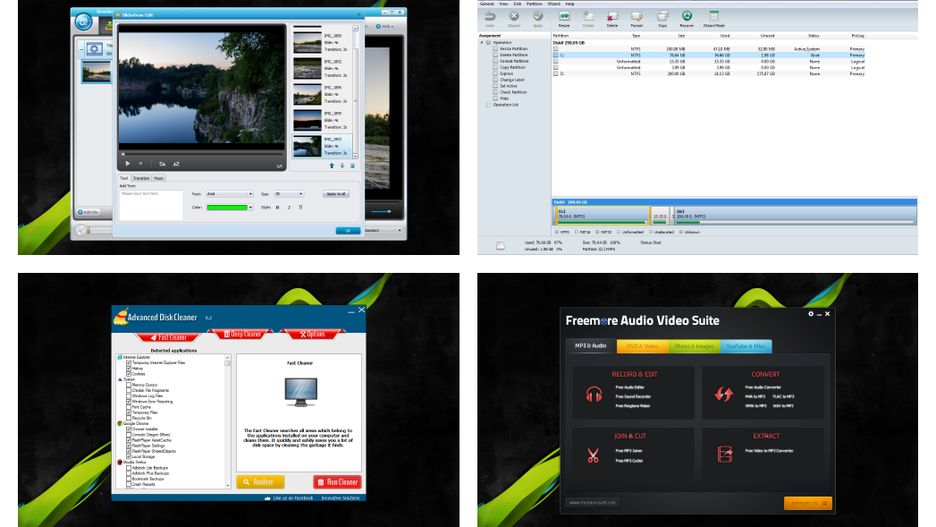Click Extract film icon in Freemore suite
This screenshot has height=527, width=936.
click(725, 455)
